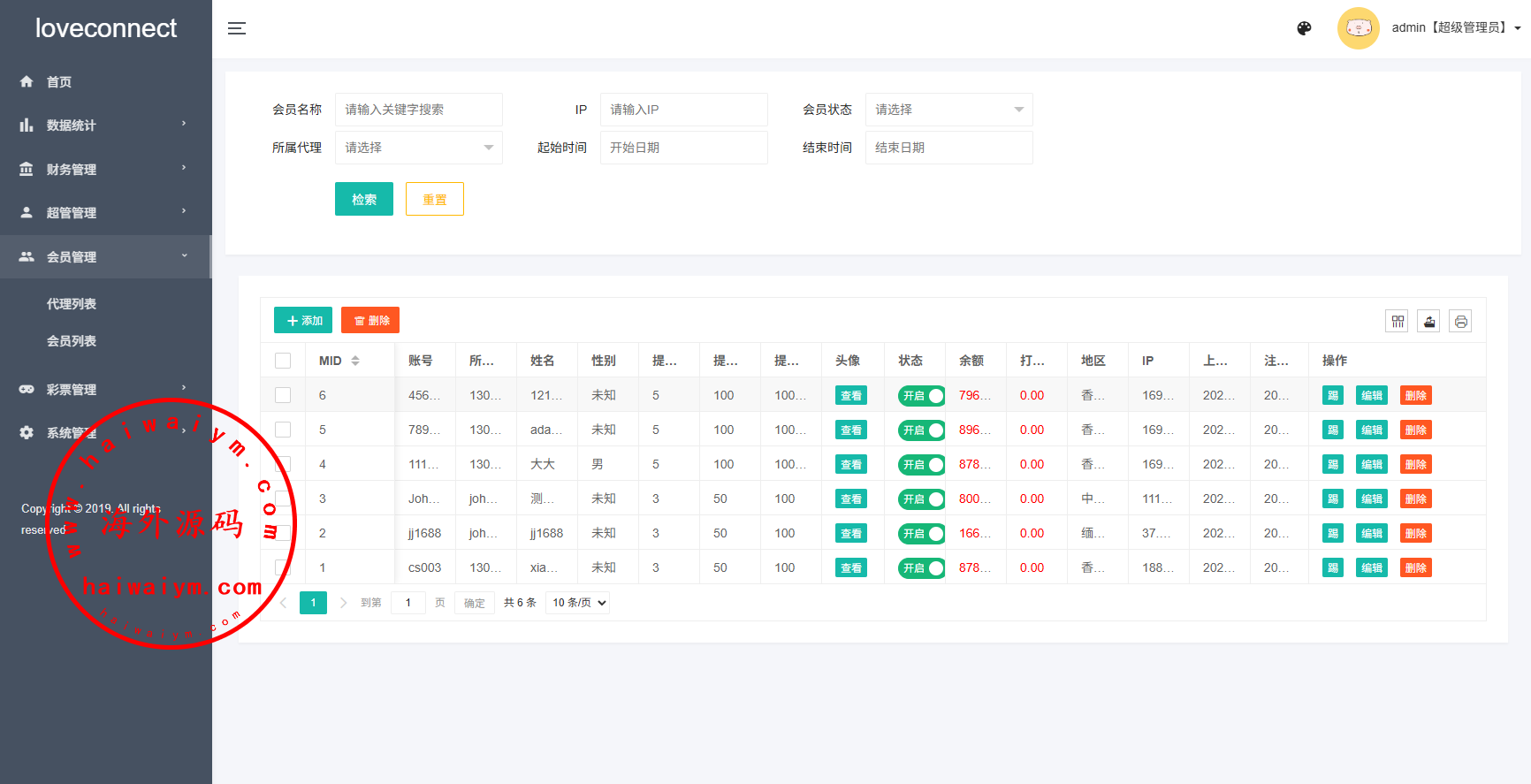Viewport: 1531px width, 784px height.
Task: Click the sidebar collapse hamburger icon
Action: click(237, 28)
